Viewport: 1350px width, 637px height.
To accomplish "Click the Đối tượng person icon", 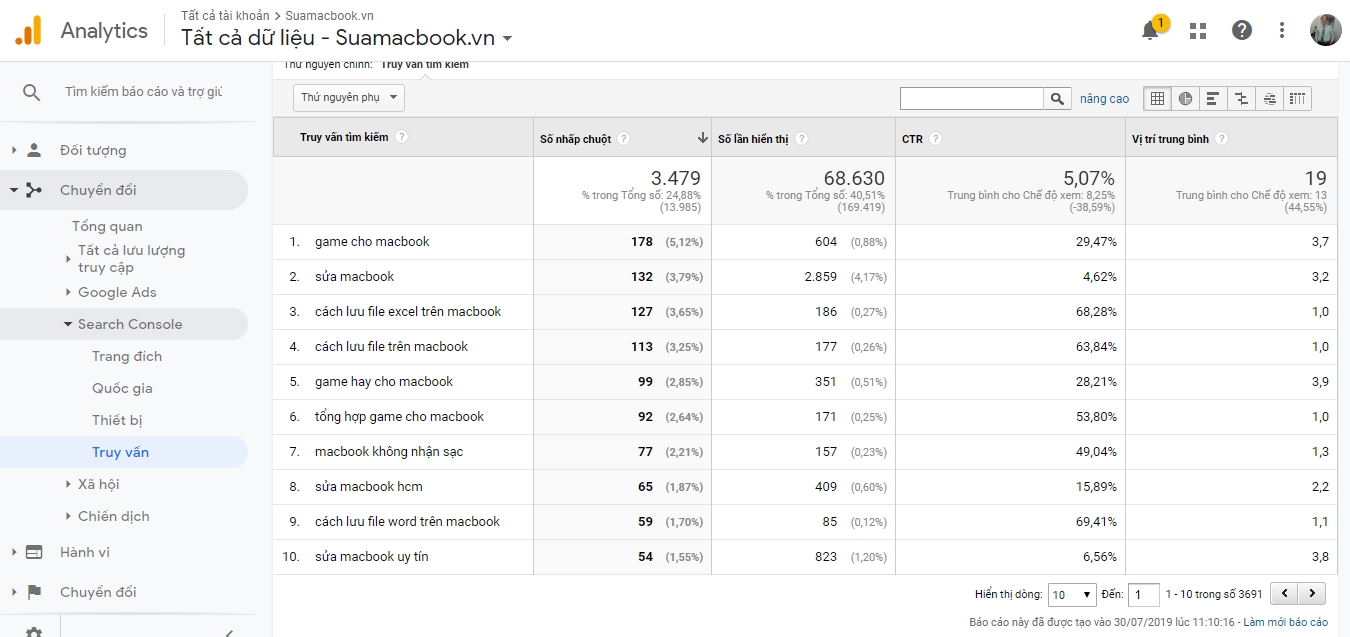I will coord(35,150).
